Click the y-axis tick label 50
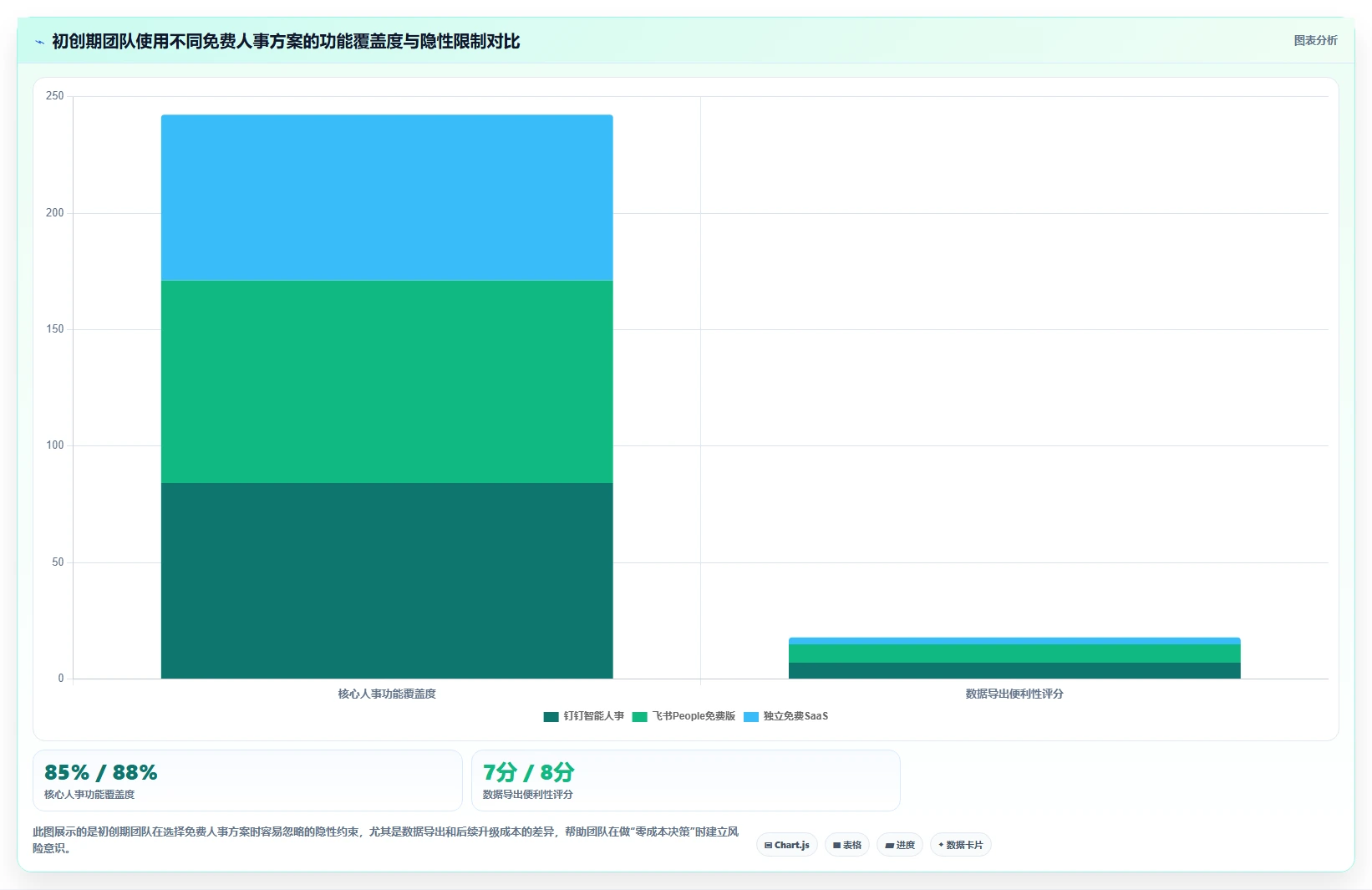This screenshot has height=890, width=1372. click(x=58, y=562)
